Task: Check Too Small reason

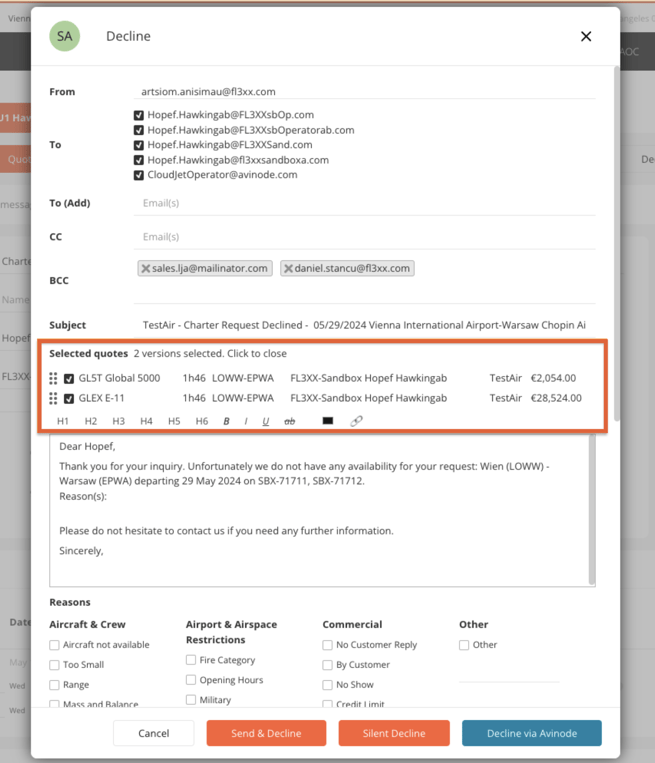Action: point(54,665)
